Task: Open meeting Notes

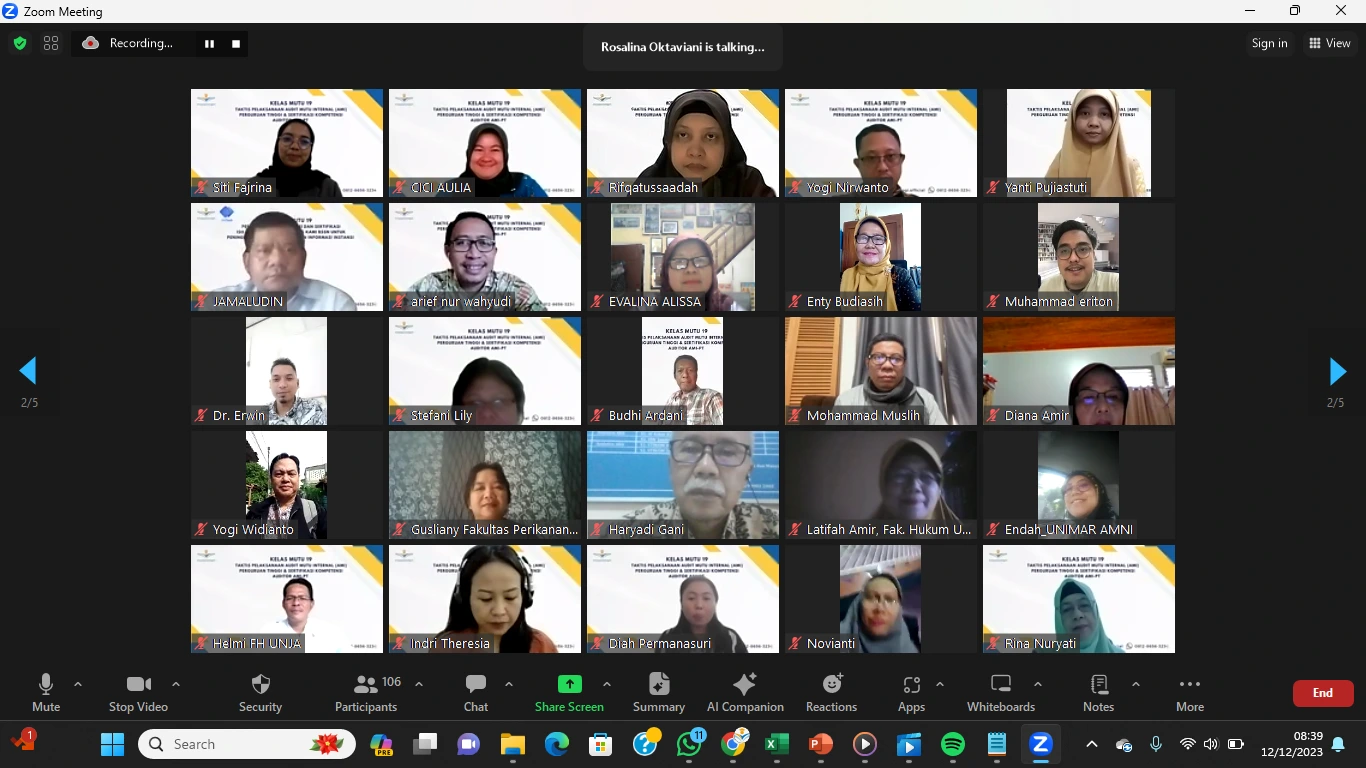Action: tap(1097, 692)
